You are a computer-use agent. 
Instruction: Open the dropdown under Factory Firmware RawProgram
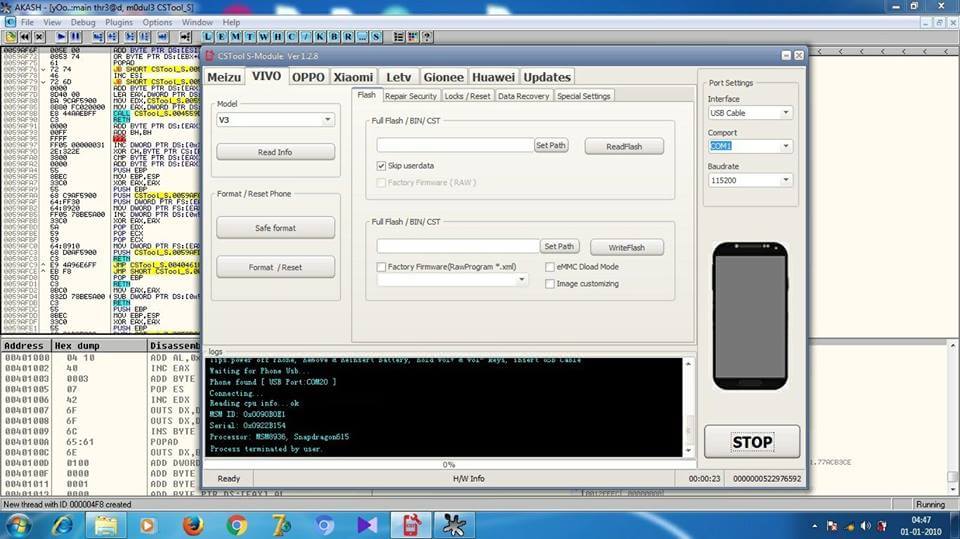tap(452, 280)
